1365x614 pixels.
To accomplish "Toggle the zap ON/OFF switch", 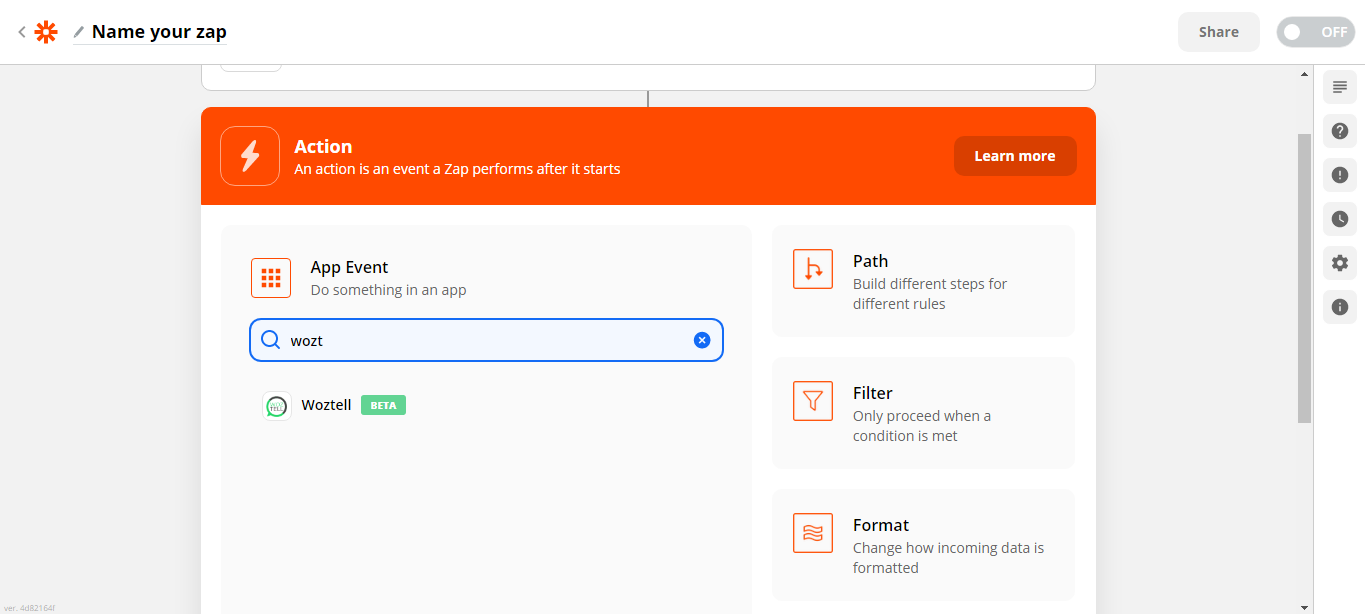I will point(1315,32).
